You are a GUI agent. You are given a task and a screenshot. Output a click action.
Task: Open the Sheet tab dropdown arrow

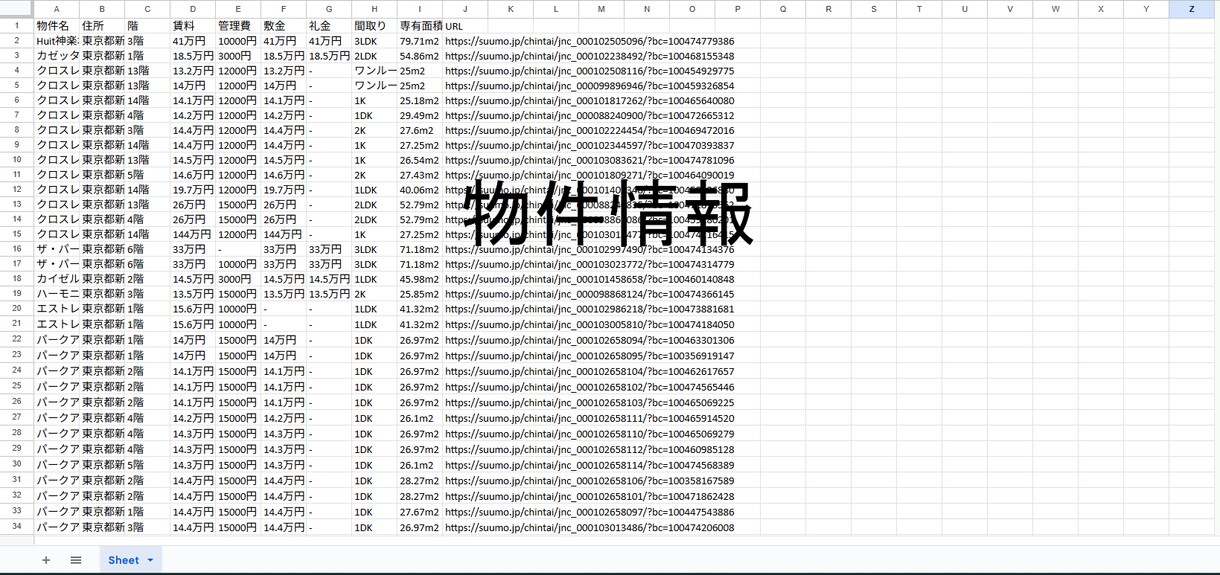151,560
